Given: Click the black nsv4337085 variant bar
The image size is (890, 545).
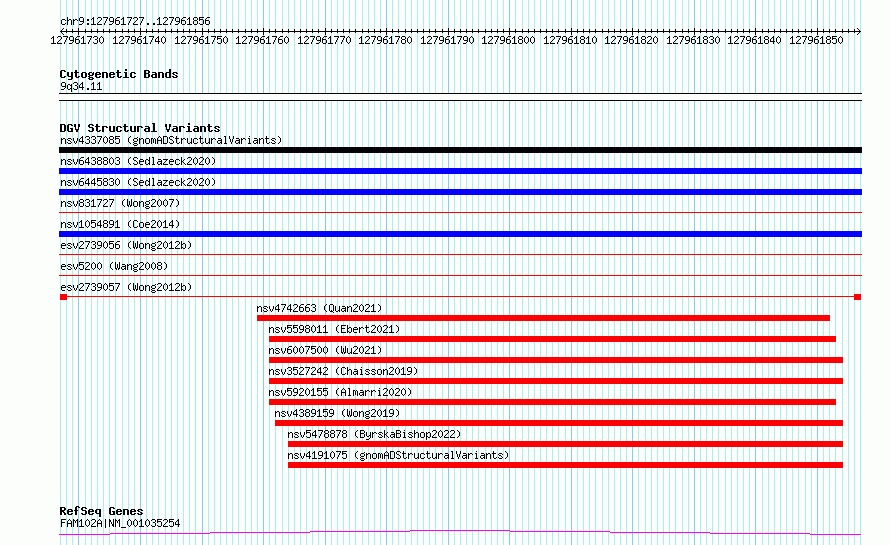Looking at the screenshot, I should click(460, 150).
